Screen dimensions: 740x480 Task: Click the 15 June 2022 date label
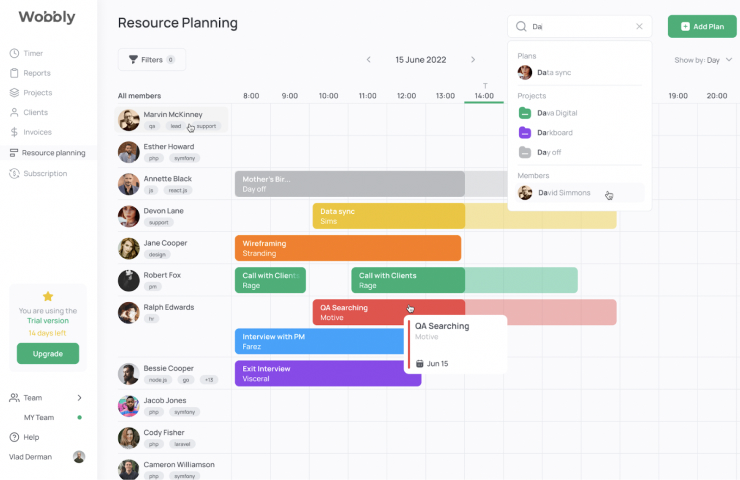point(420,60)
